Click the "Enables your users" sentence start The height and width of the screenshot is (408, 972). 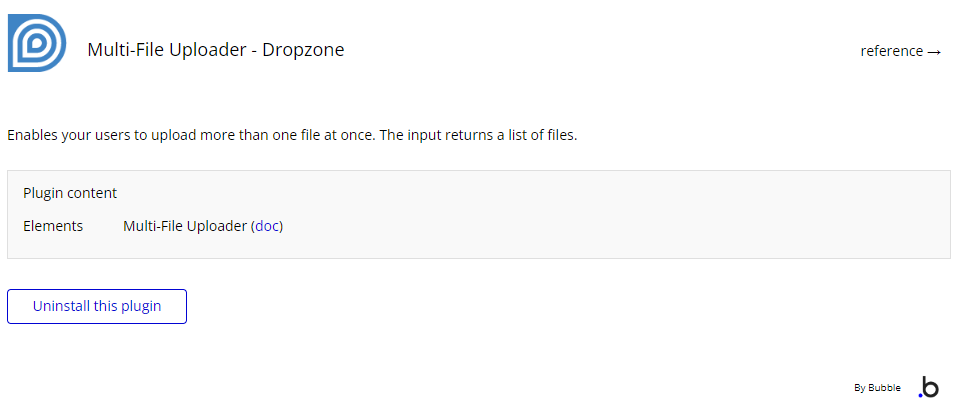click(x=60, y=134)
